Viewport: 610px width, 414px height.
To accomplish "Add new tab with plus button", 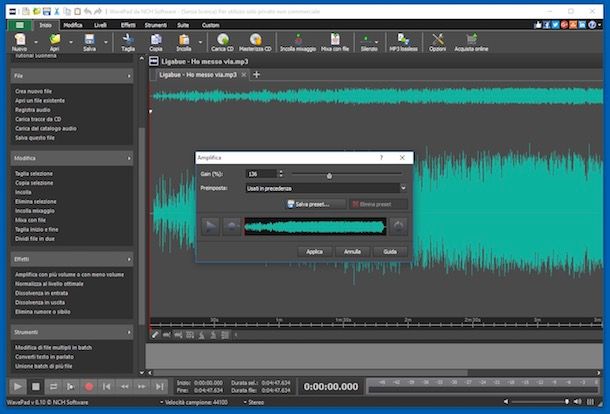I will pos(256,74).
